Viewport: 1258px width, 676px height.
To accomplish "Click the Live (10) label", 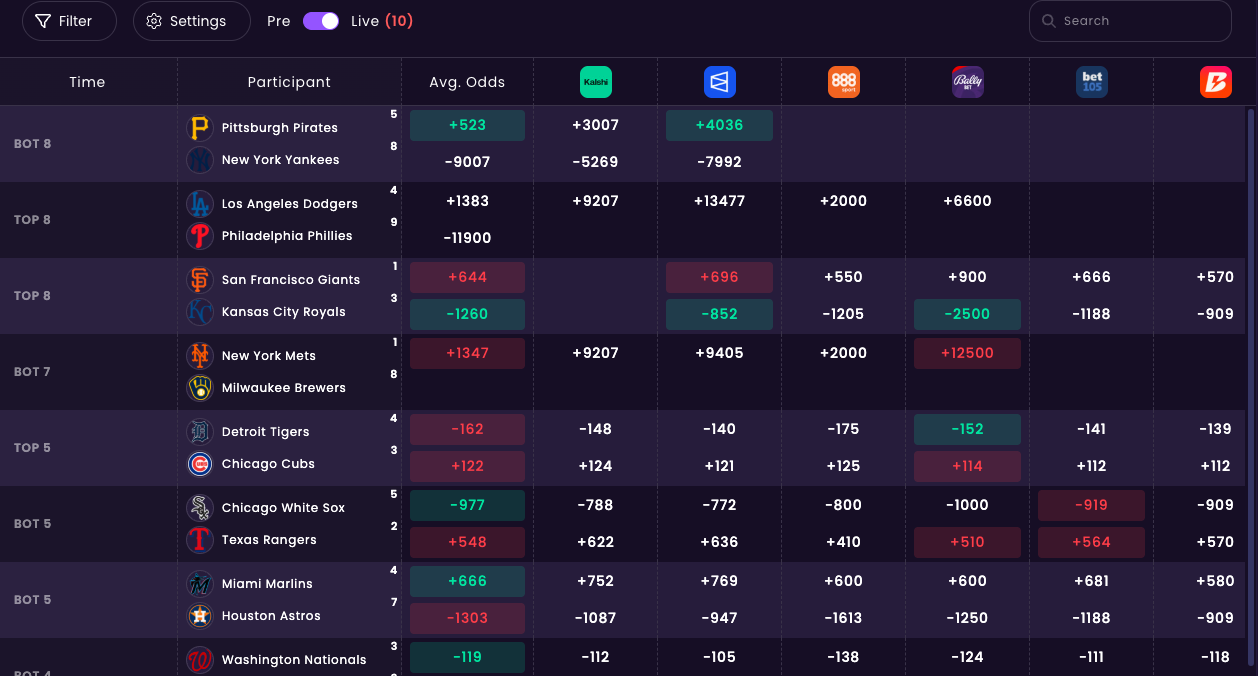I will coord(382,21).
